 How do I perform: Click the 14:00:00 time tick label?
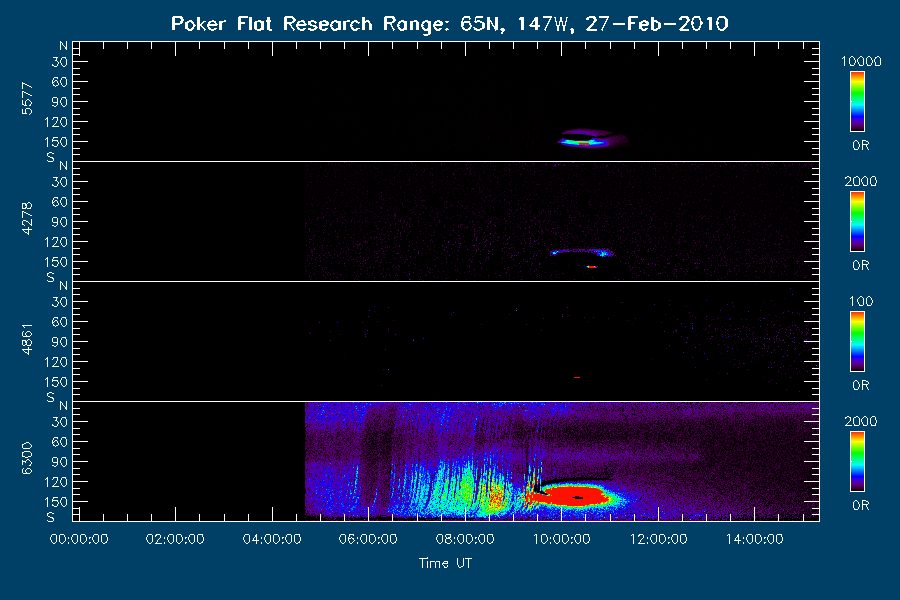[x=754, y=539]
